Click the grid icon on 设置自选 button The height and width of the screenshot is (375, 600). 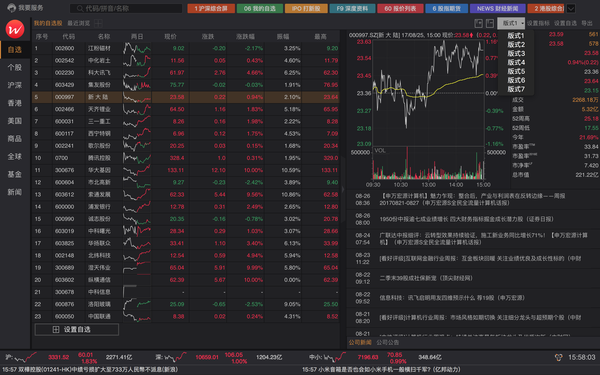[56, 329]
